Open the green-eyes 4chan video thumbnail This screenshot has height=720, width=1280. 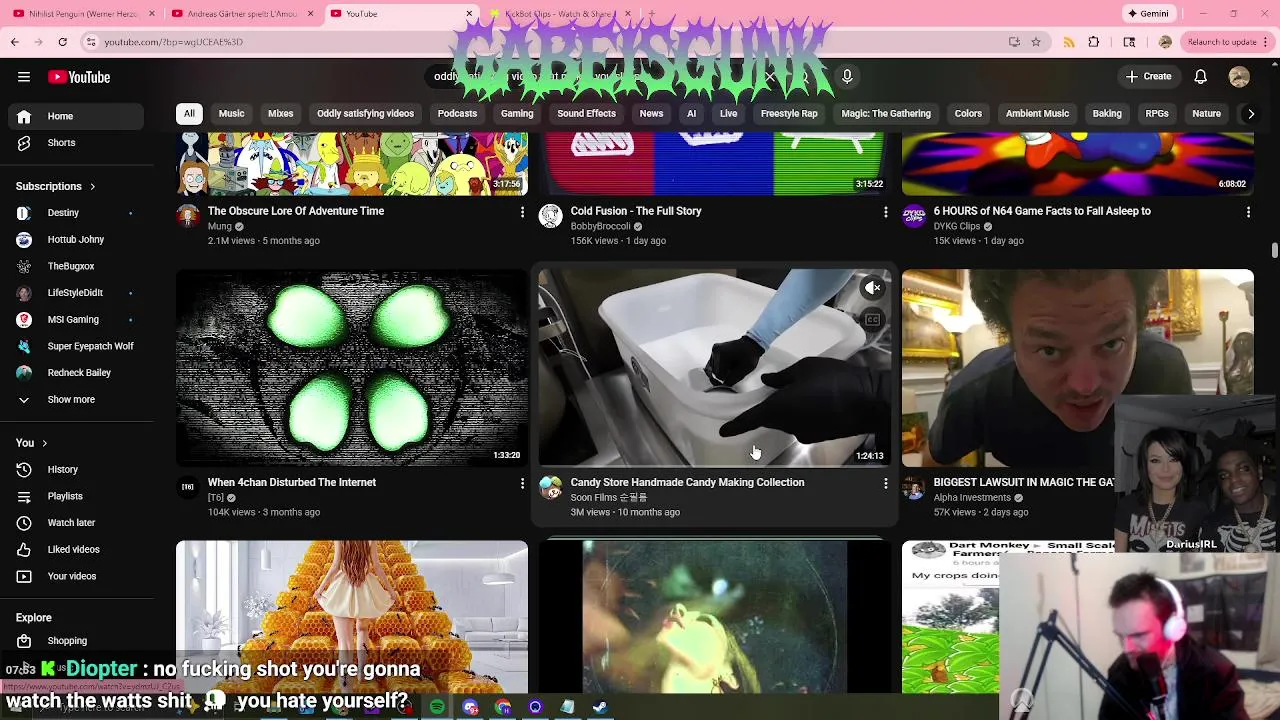point(352,367)
